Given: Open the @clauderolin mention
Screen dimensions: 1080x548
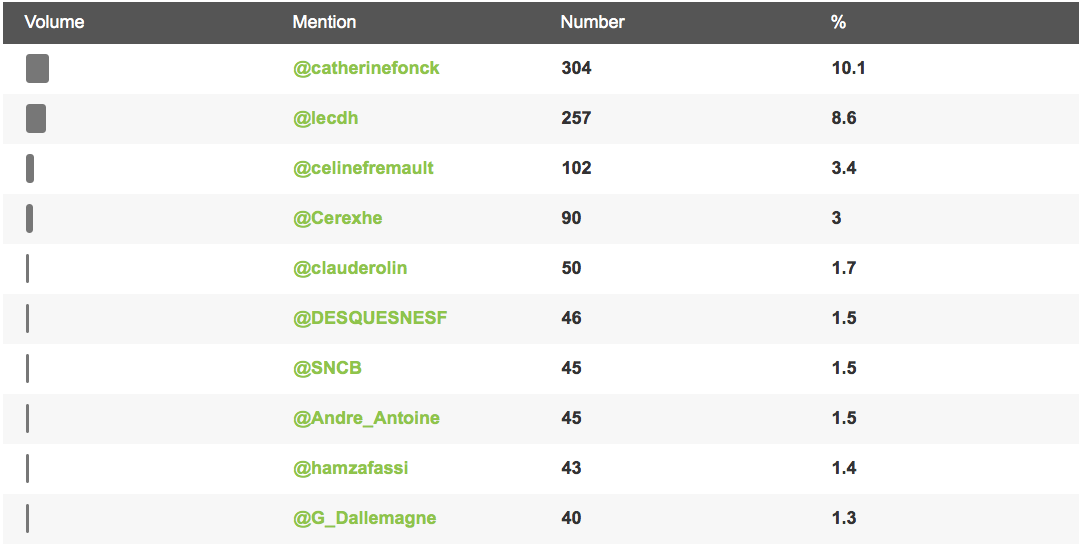Looking at the screenshot, I should pos(350,268).
